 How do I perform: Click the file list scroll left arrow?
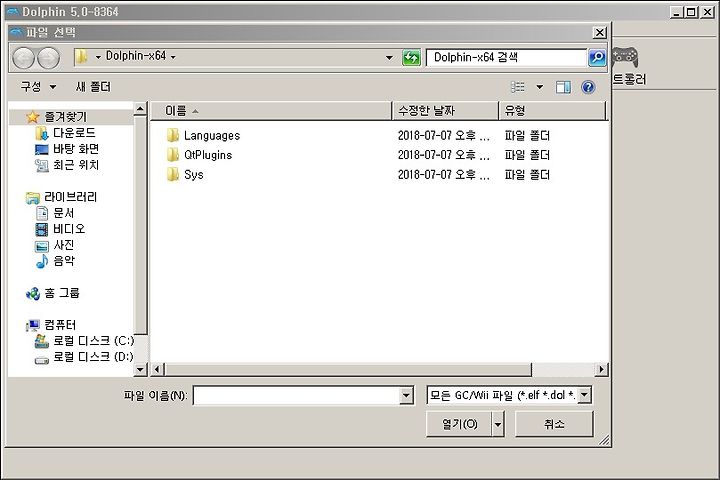[157, 369]
